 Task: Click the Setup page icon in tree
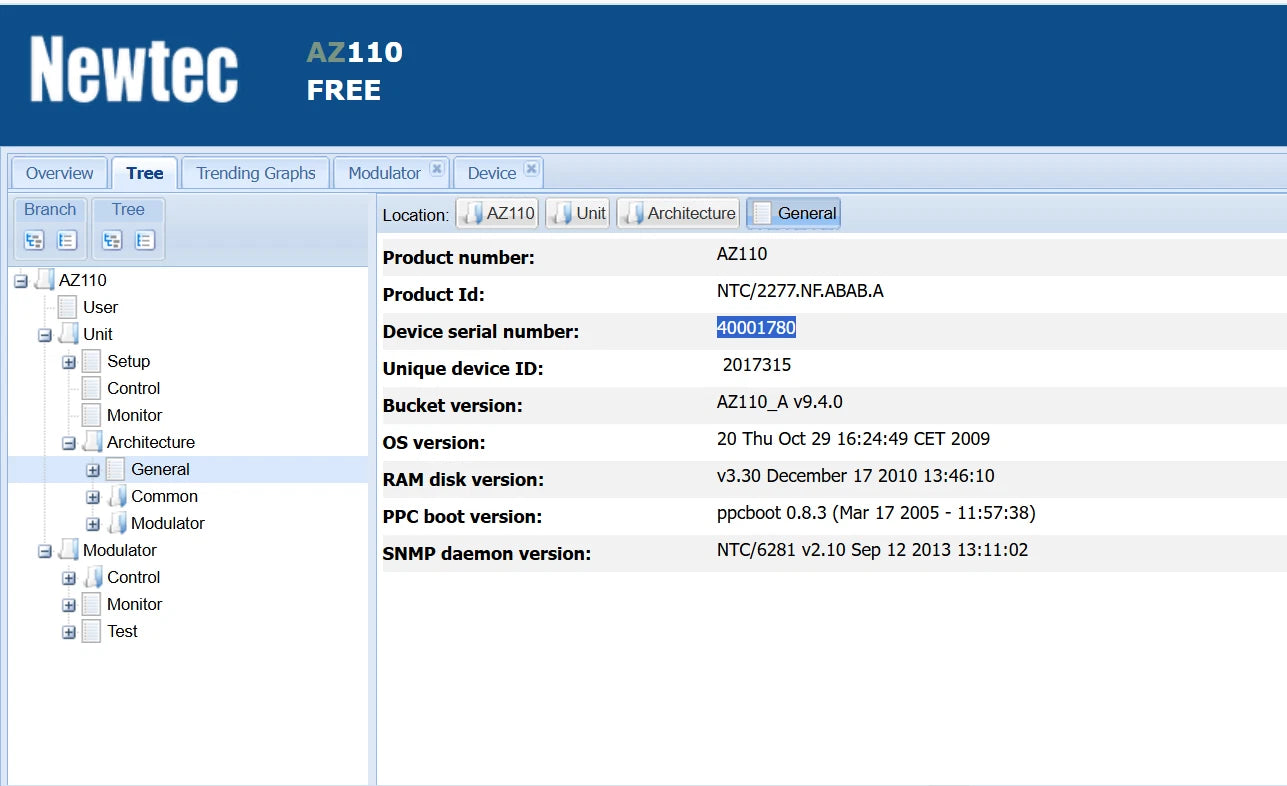[91, 361]
